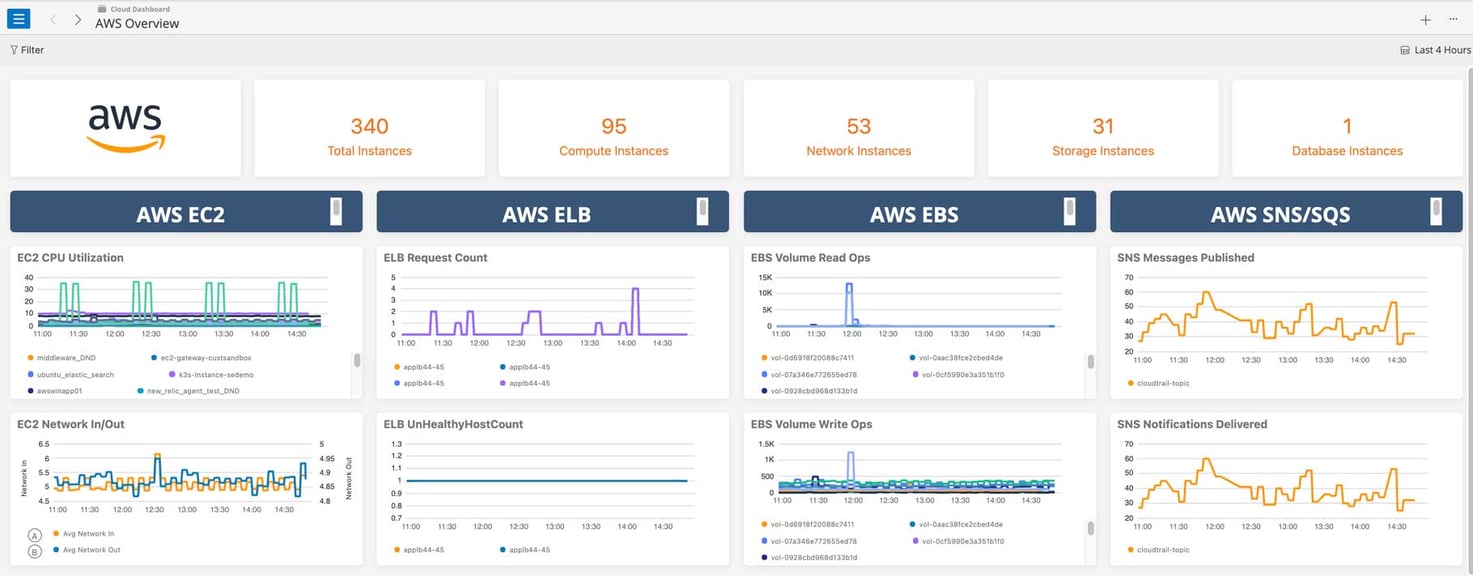1473x576 pixels.
Task: Select the AWS Overview title
Action: pos(137,23)
